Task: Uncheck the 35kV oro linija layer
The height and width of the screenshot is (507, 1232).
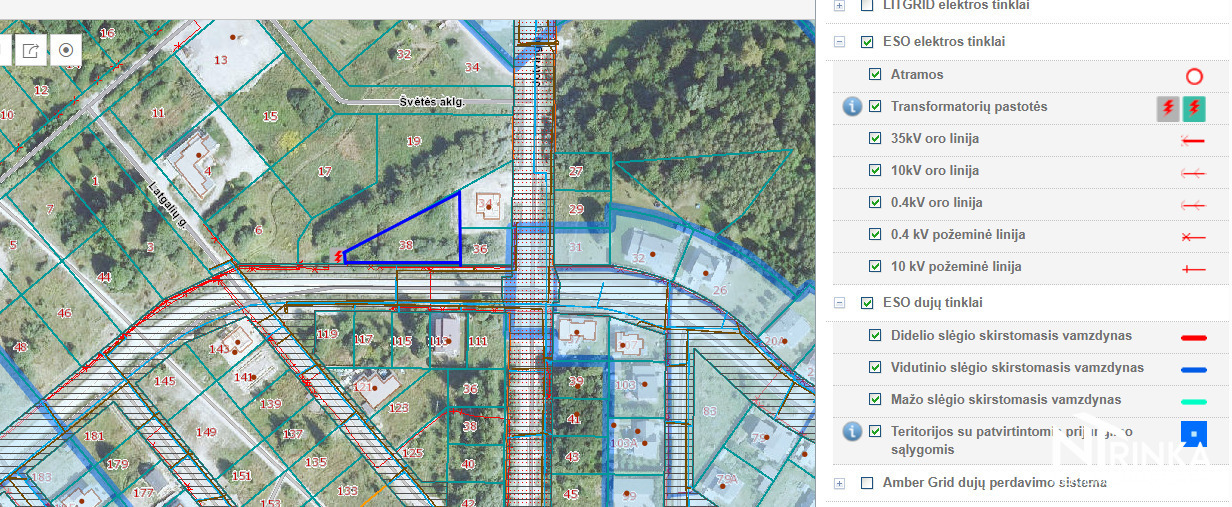Action: (x=875, y=139)
